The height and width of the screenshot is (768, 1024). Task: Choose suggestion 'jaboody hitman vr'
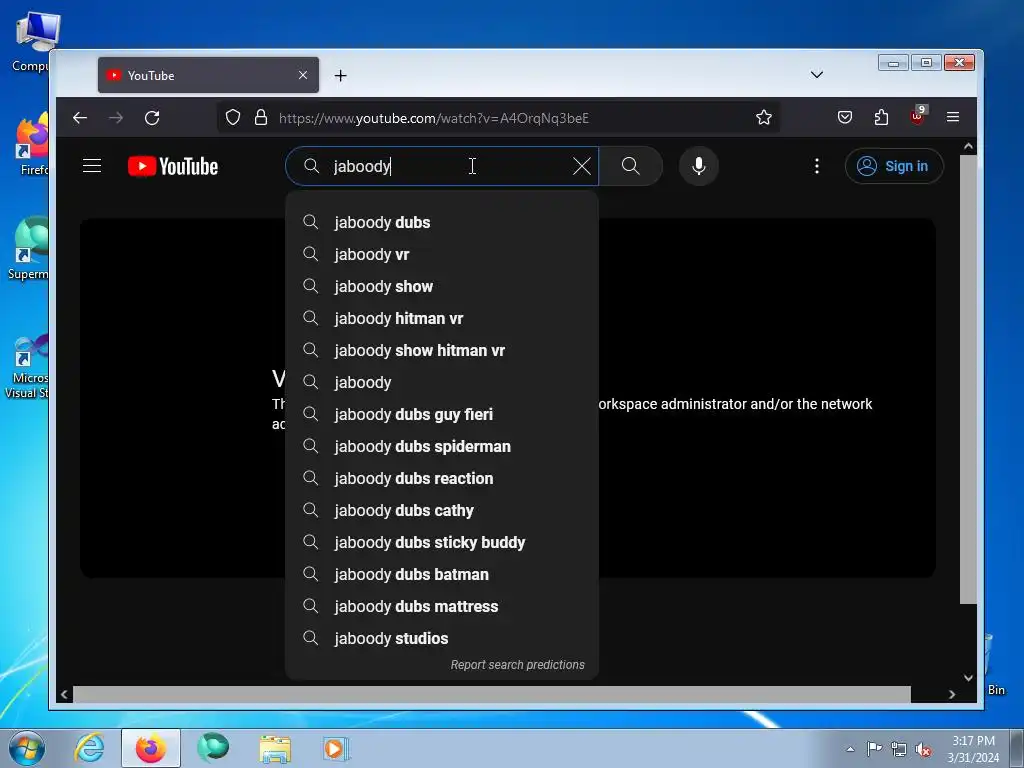point(442,318)
